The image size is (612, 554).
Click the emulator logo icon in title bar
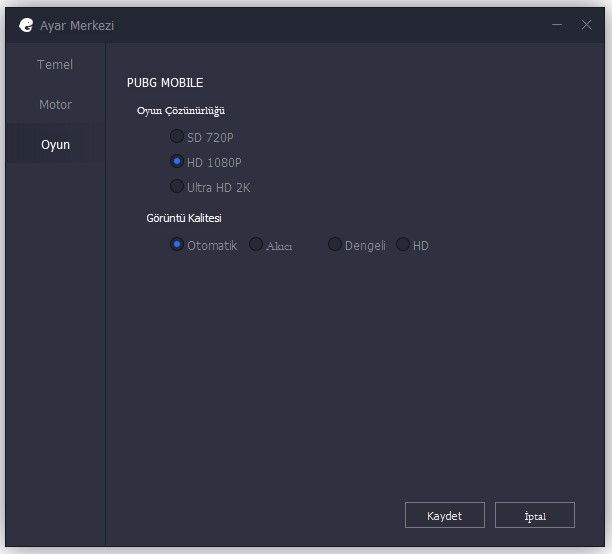point(26,25)
